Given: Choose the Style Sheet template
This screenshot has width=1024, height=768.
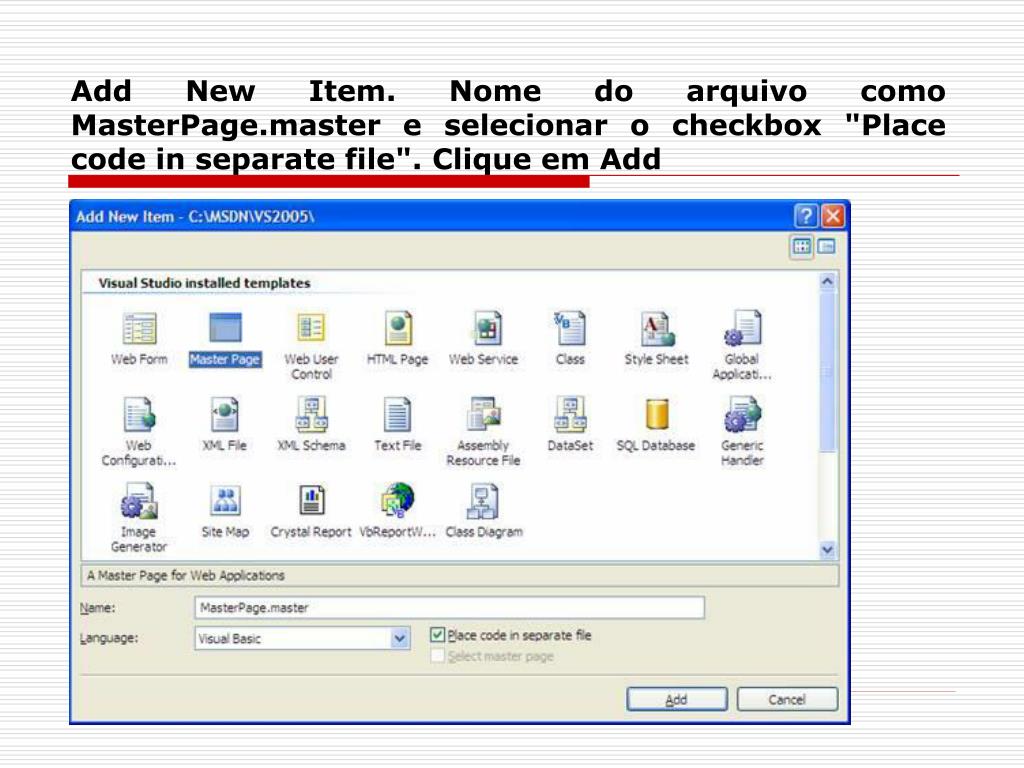Looking at the screenshot, I should coord(656,330).
